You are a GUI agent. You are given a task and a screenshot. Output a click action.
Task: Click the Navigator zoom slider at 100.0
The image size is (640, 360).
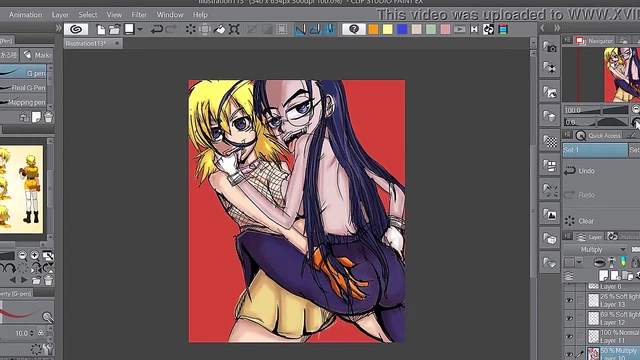point(596,110)
